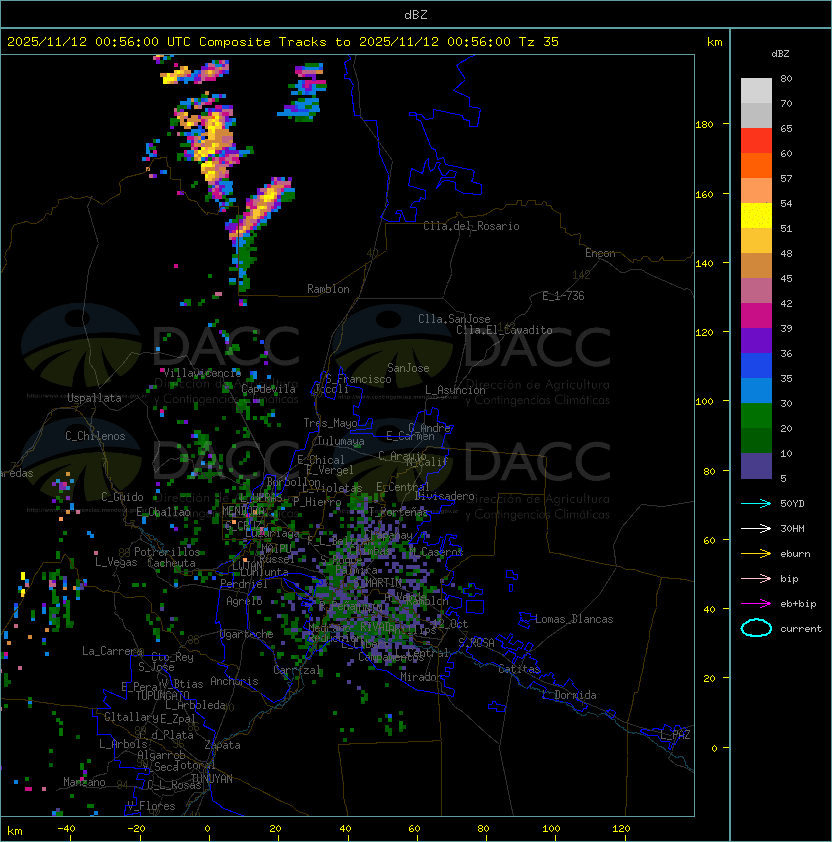832x842 pixels.
Task: Click the '30HM' legend label
Action: coord(792,528)
